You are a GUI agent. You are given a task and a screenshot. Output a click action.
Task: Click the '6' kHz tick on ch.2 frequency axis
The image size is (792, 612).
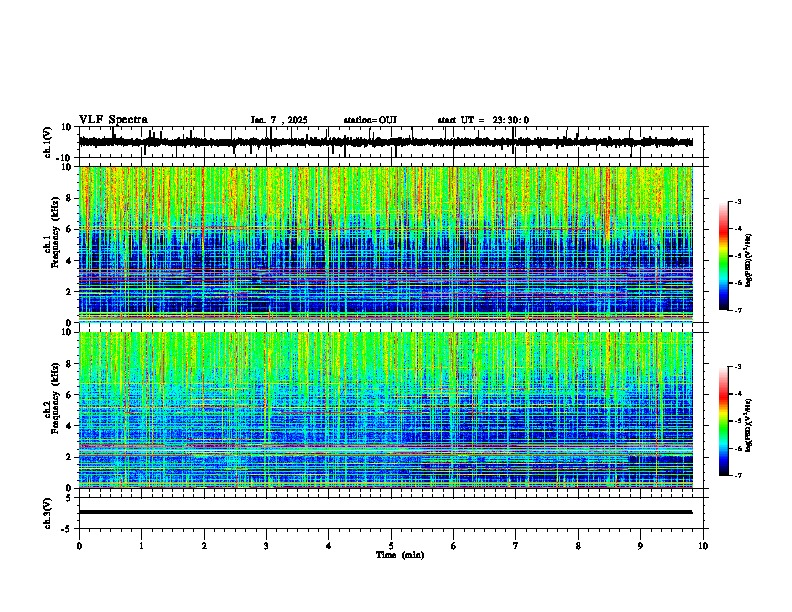click(x=70, y=395)
